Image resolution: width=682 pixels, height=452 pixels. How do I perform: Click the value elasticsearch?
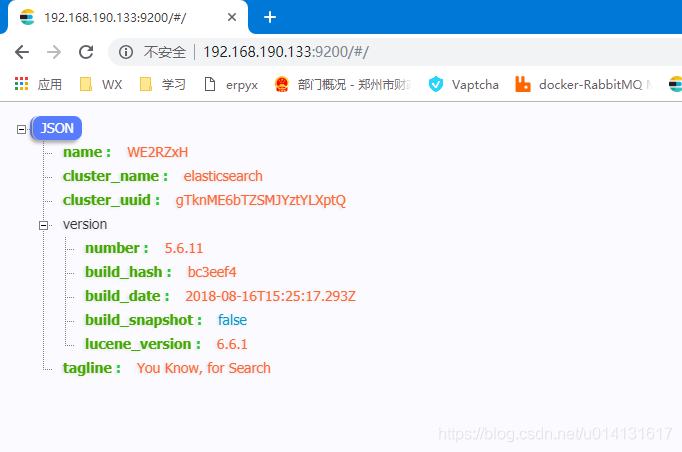[223, 176]
